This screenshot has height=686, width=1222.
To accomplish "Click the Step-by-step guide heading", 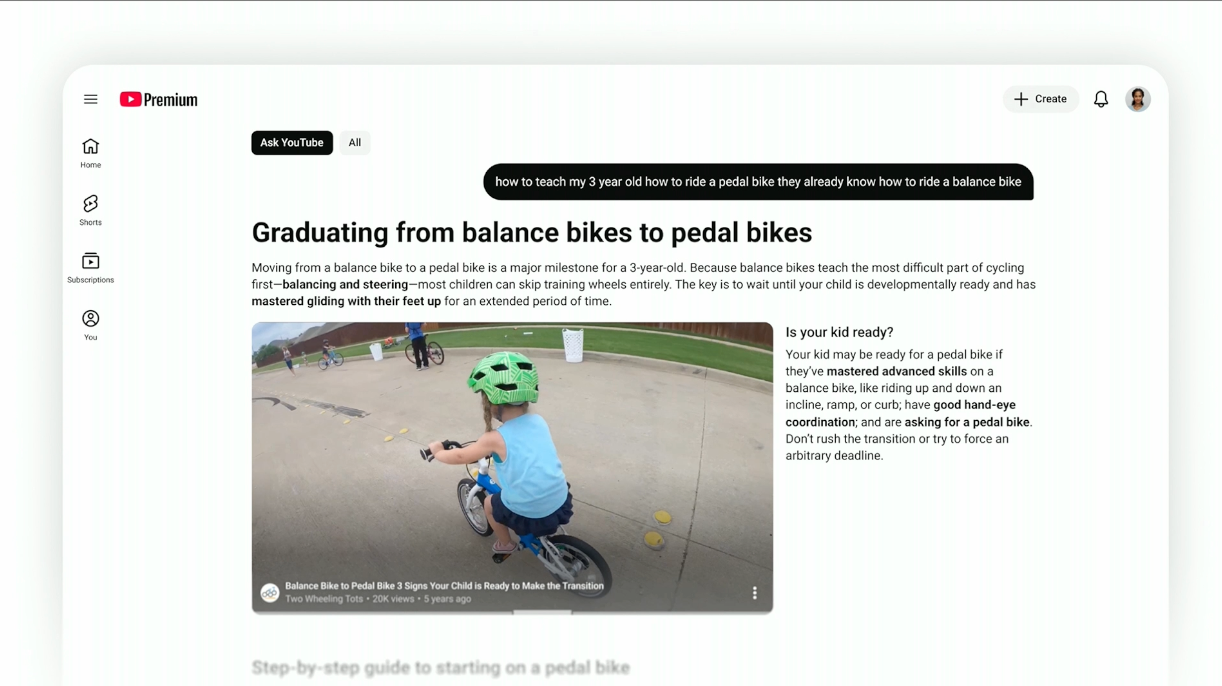I will [x=441, y=668].
